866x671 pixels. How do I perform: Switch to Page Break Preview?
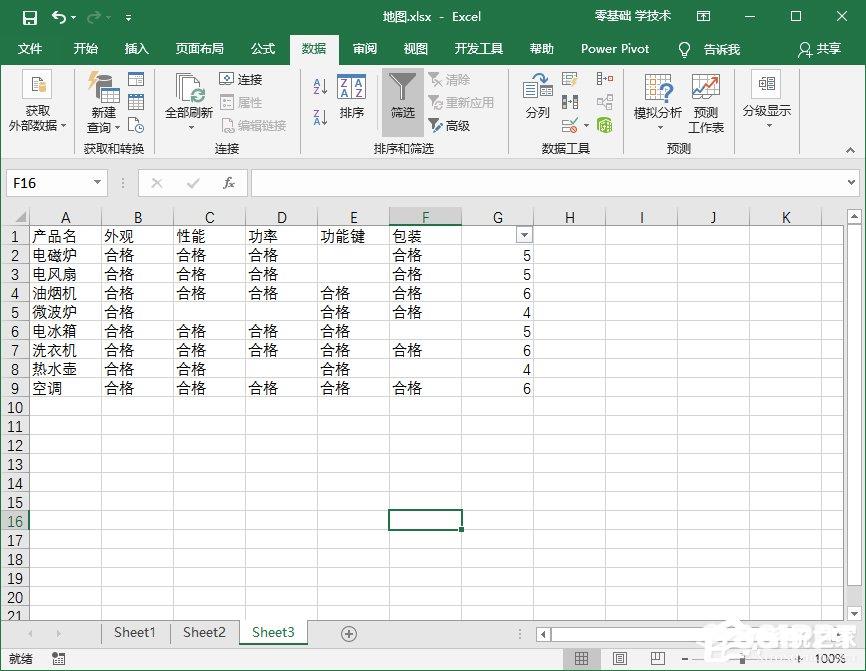tap(658, 659)
